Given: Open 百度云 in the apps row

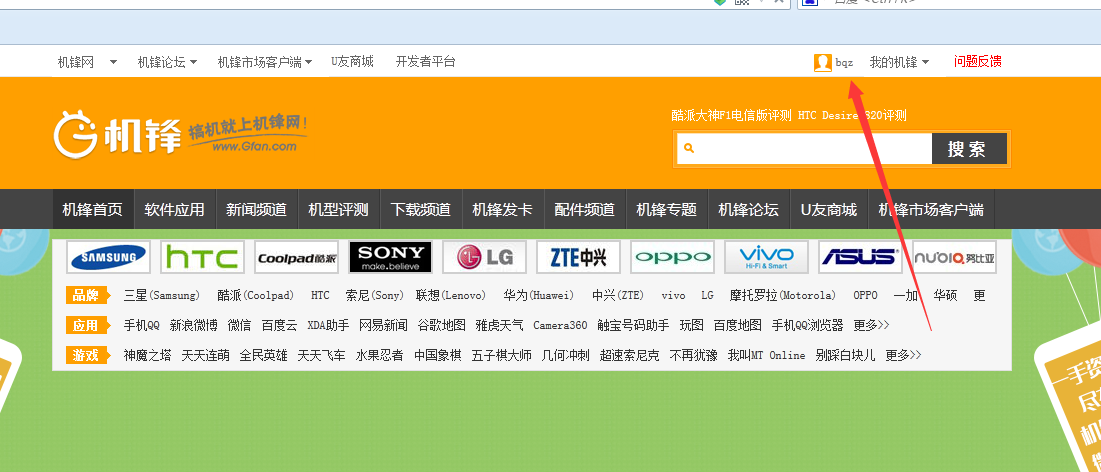Looking at the screenshot, I should (x=279, y=325).
